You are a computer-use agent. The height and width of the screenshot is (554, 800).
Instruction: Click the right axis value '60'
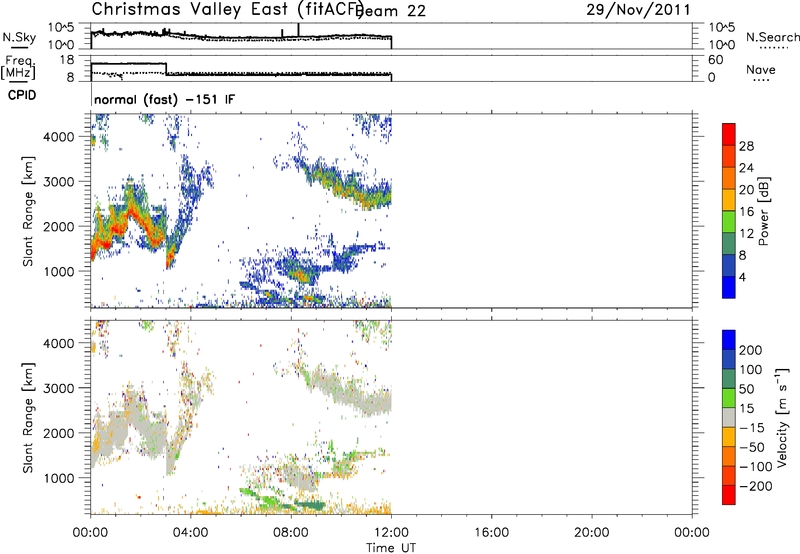tap(715, 60)
